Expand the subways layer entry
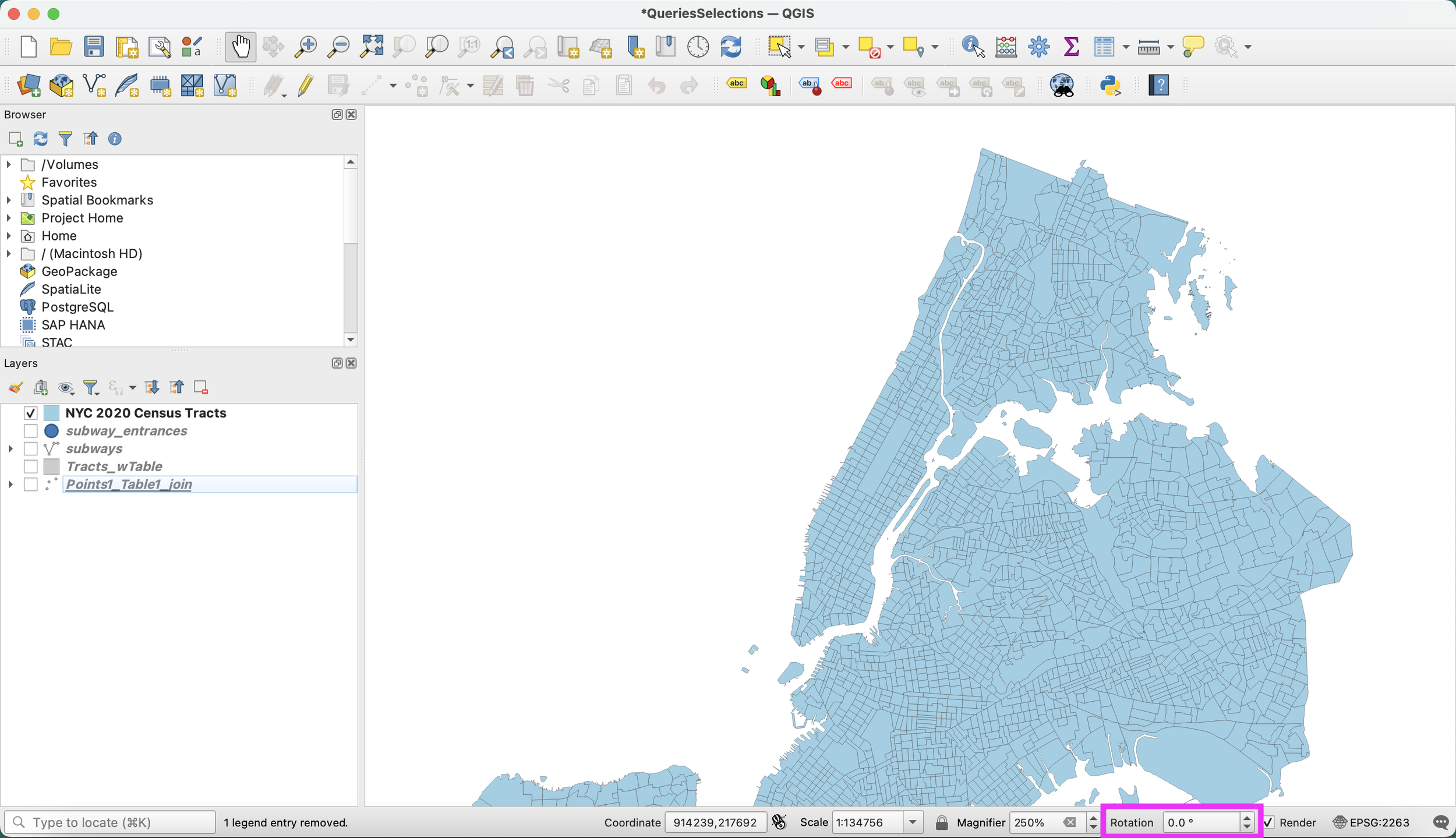Screen dimensions: 1456x838 tap(9, 448)
